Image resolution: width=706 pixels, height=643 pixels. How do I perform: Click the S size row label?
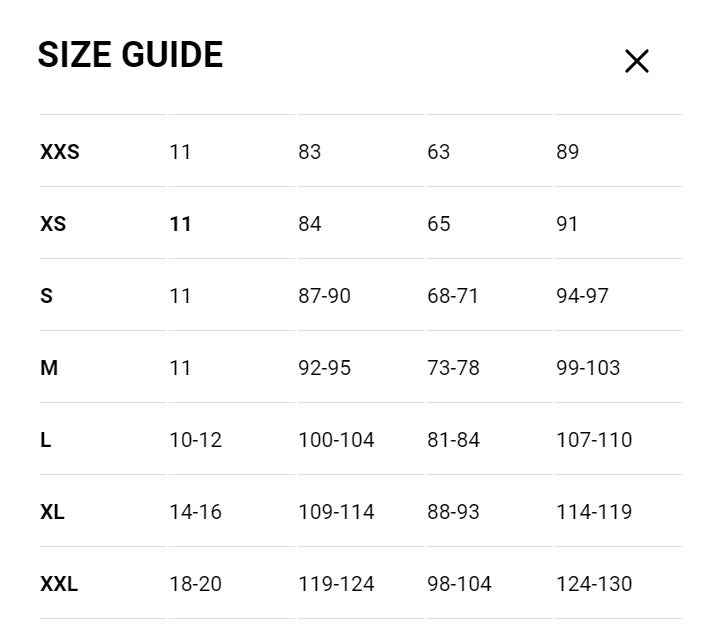46,297
